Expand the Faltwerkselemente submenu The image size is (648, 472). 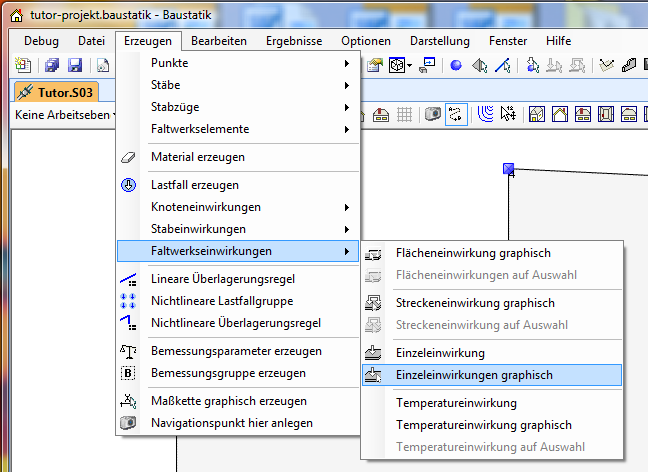point(238,129)
